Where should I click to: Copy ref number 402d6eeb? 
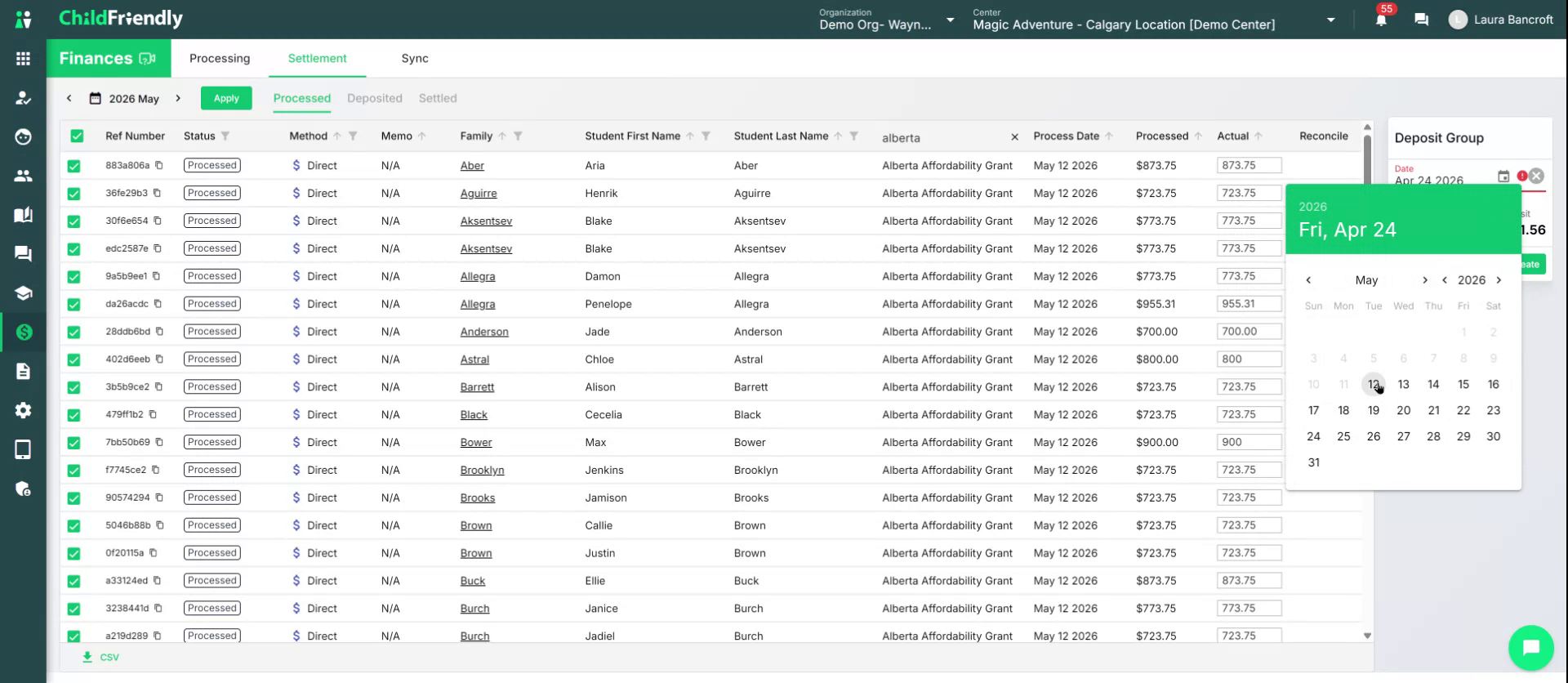click(x=159, y=359)
